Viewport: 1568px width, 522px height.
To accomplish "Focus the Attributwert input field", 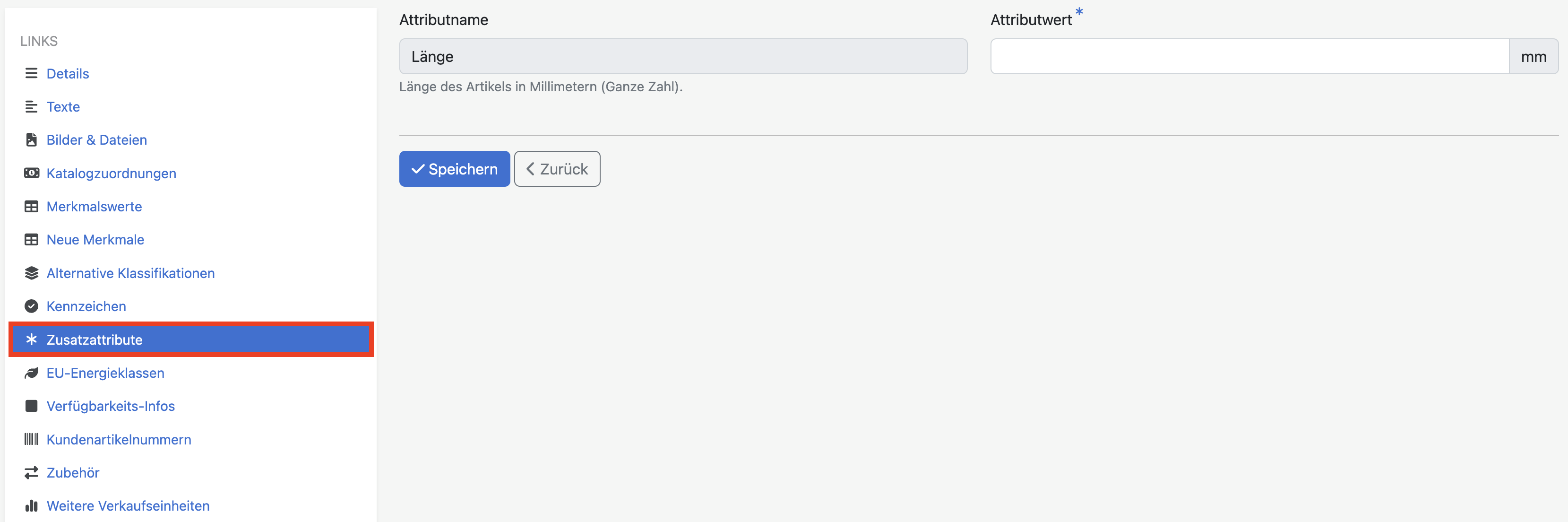I will (1249, 57).
